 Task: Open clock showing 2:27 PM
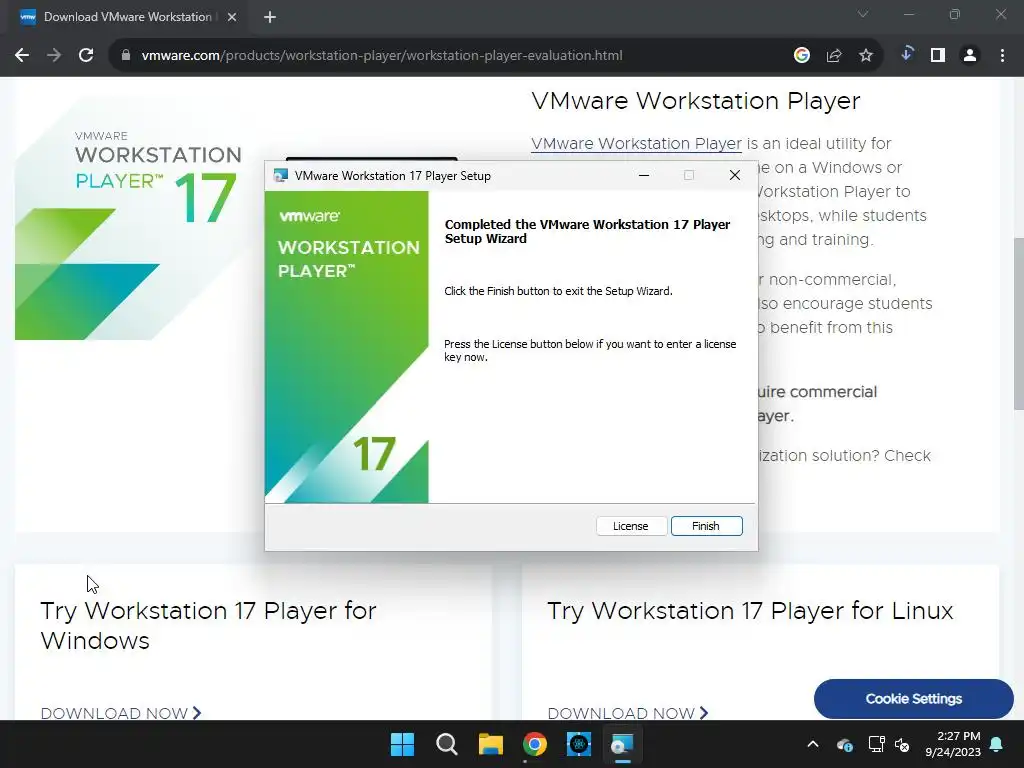(x=953, y=744)
